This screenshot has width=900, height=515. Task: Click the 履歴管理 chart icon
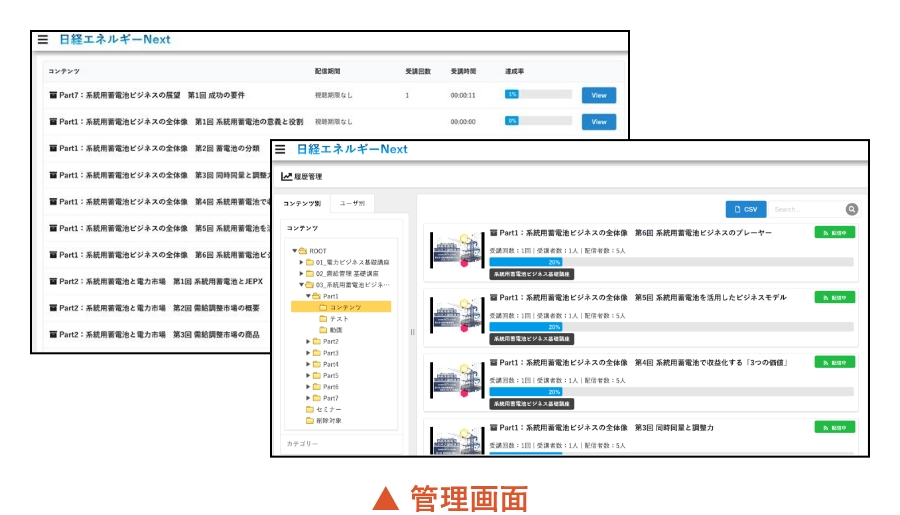point(287,177)
